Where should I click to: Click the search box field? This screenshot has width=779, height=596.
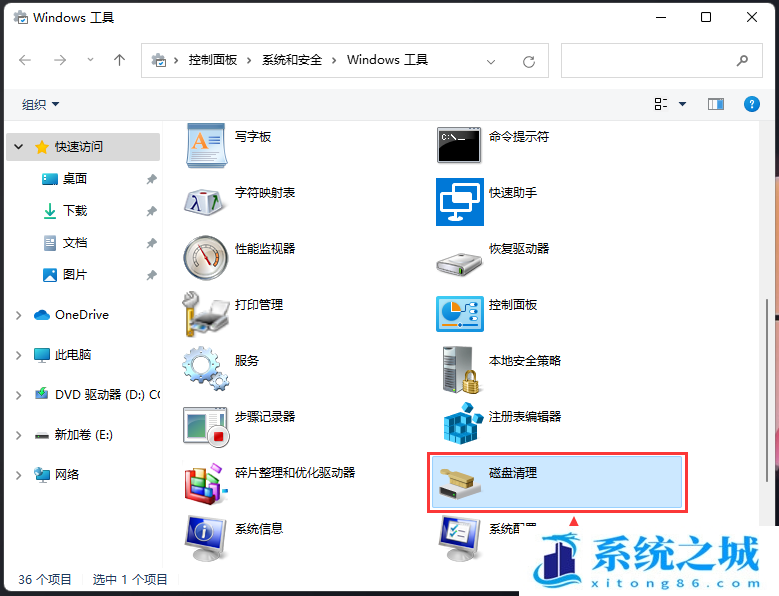[x=650, y=60]
